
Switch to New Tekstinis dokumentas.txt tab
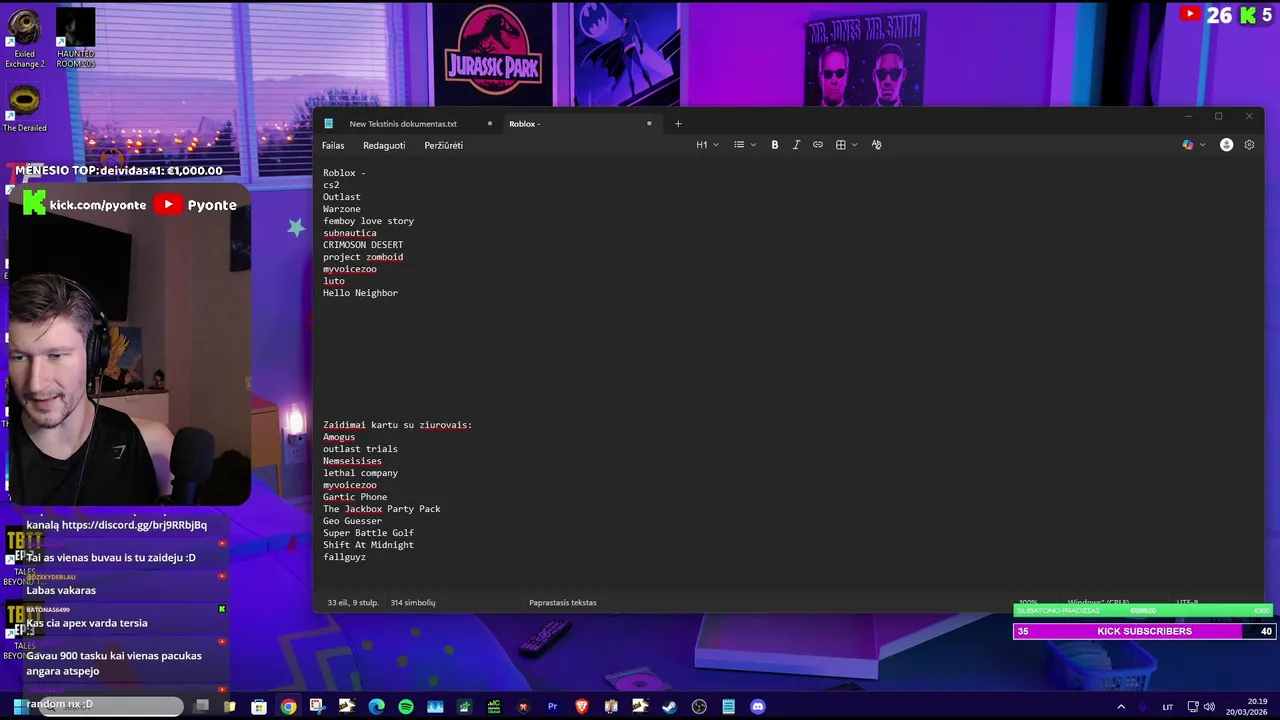[x=403, y=124]
